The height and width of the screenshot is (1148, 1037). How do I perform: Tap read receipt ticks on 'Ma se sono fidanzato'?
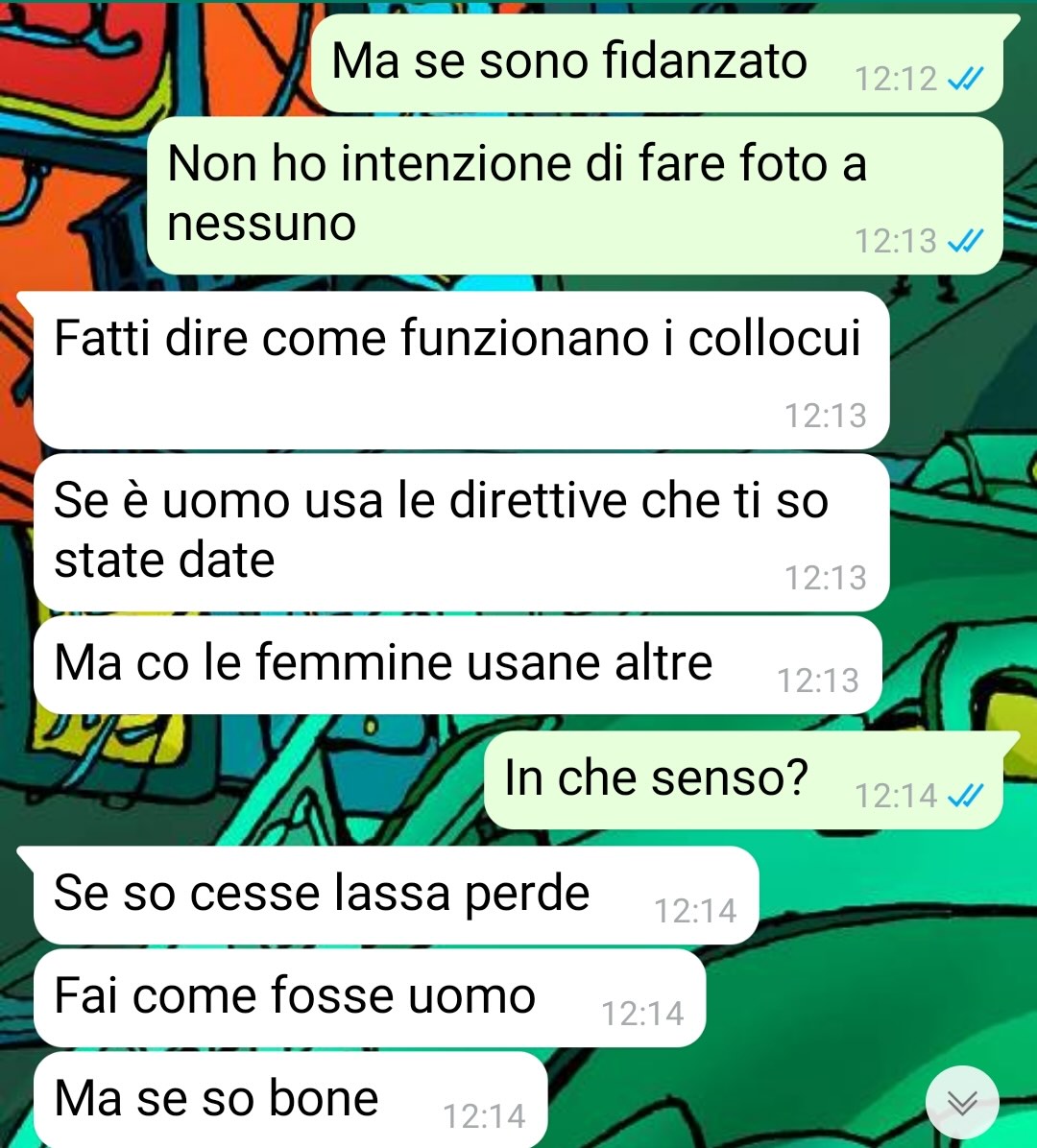click(965, 79)
